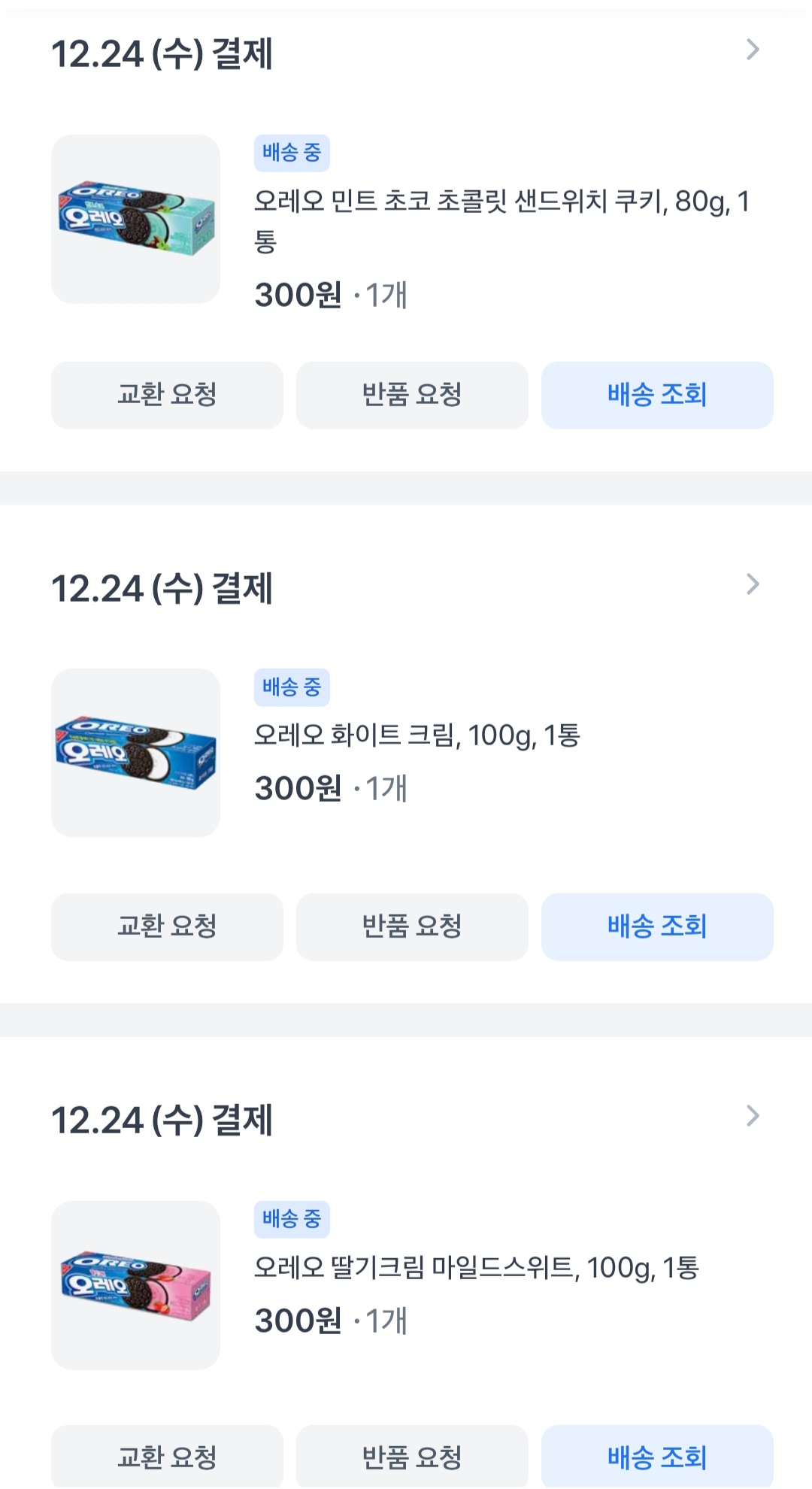Track delivery of Oreo strawberry cream order
This screenshot has width=812, height=1489.
coord(657,1457)
